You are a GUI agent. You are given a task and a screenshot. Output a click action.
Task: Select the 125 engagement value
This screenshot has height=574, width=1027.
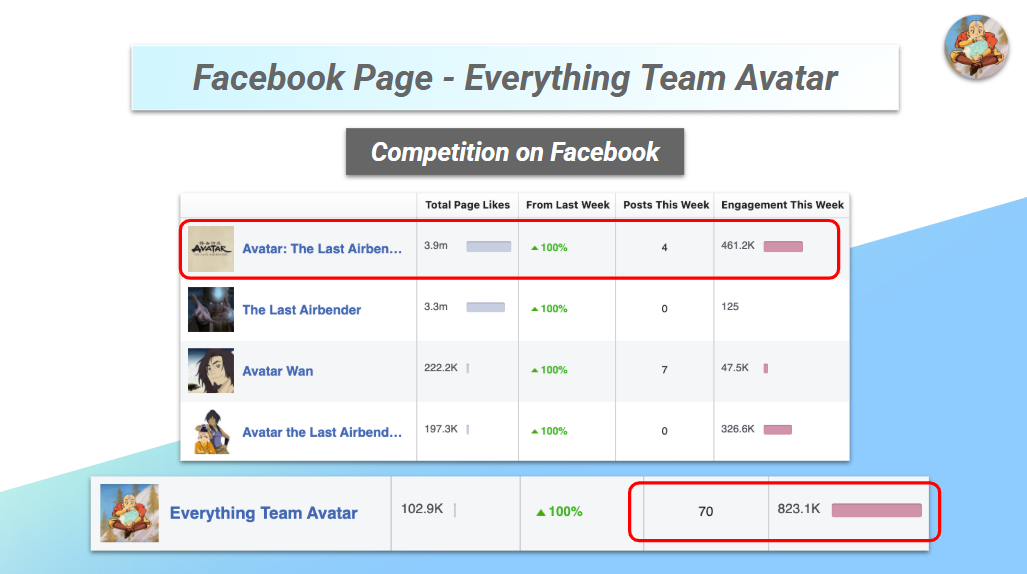point(730,307)
